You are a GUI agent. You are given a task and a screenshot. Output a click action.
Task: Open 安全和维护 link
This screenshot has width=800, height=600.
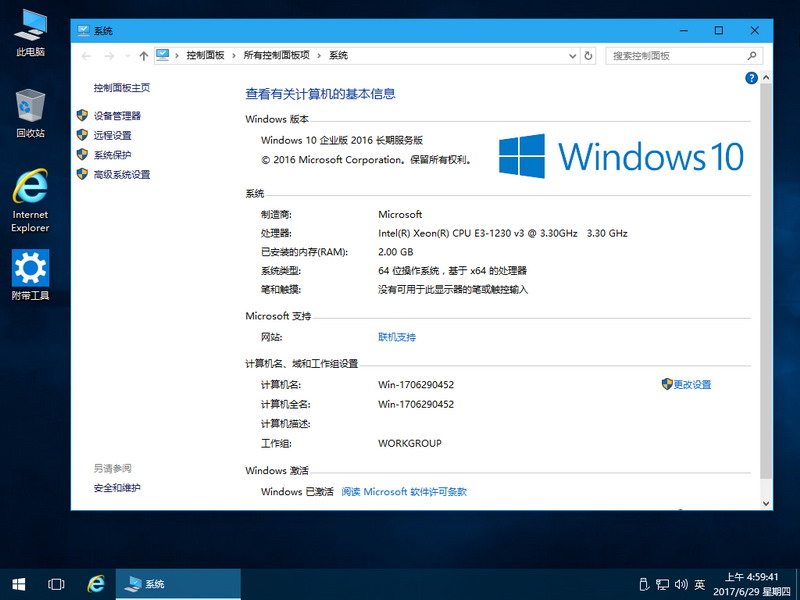[117, 488]
